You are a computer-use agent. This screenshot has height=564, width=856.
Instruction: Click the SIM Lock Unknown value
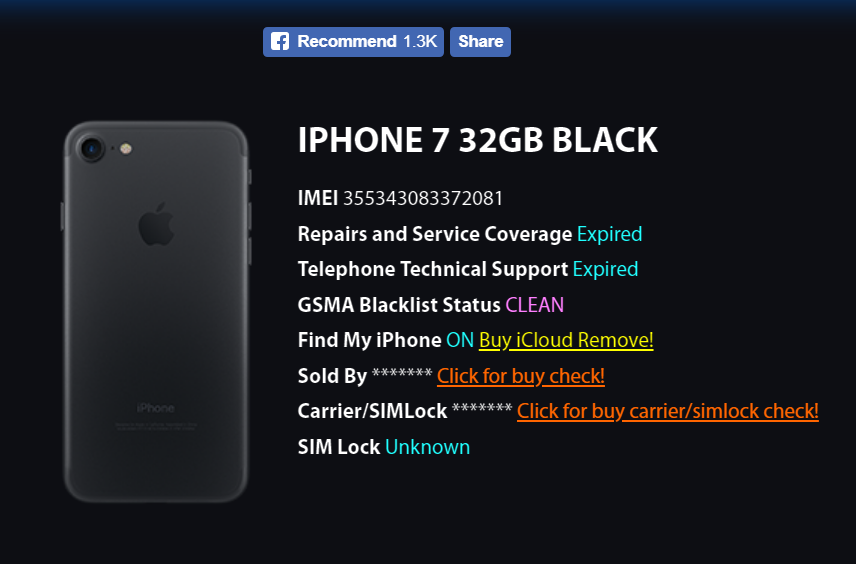(427, 447)
